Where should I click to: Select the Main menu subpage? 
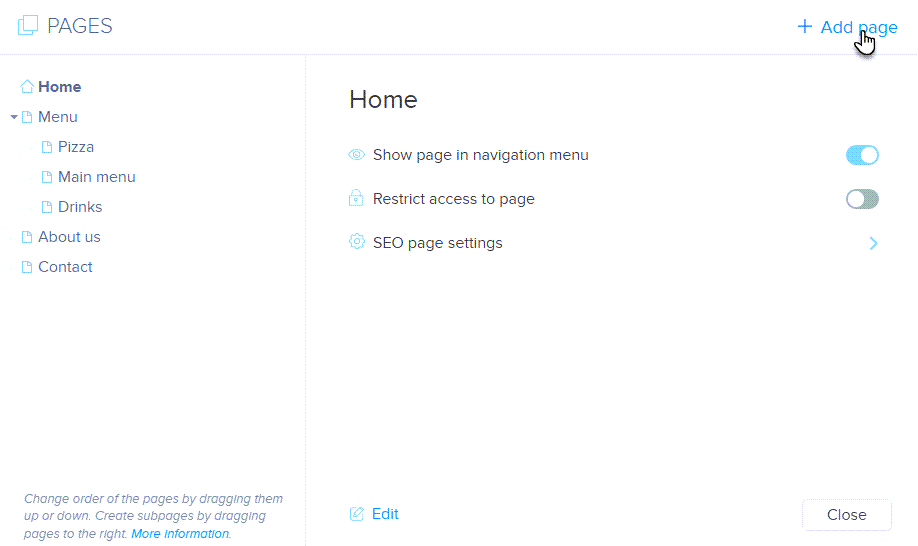point(96,177)
